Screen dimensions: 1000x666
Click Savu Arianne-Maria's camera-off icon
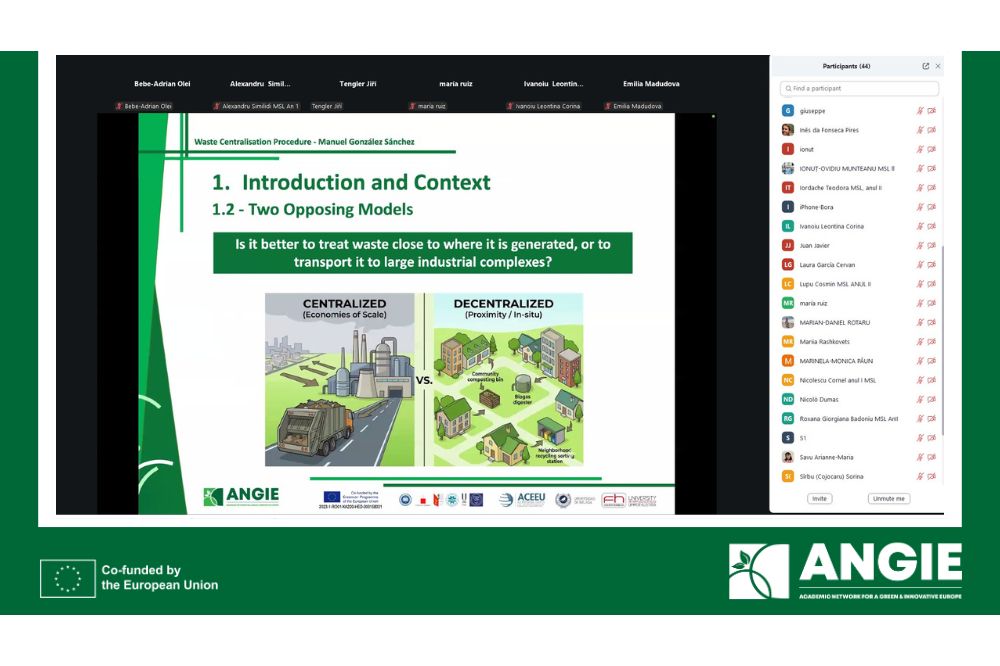931,457
